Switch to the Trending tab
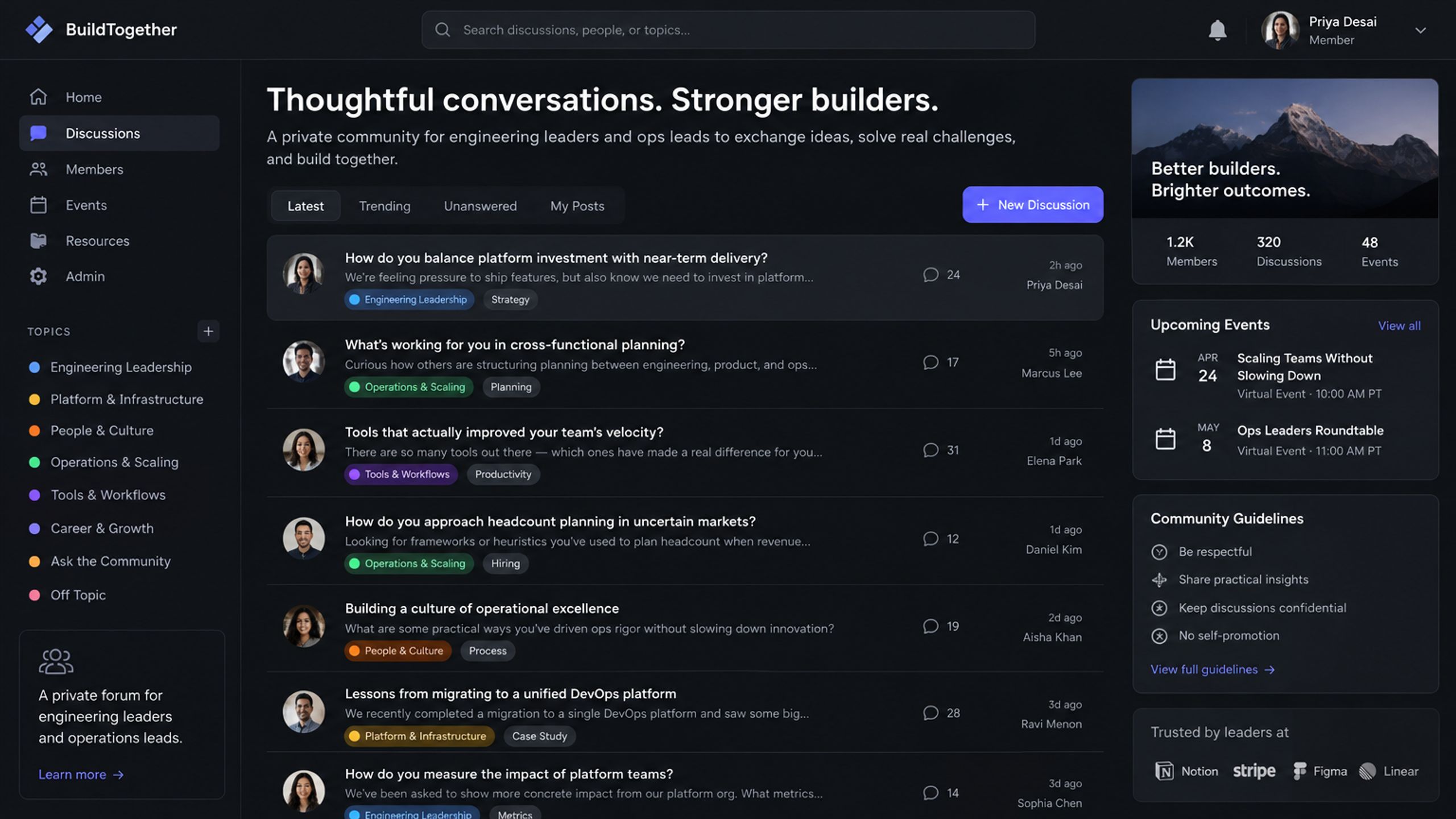The height and width of the screenshot is (819, 1456). [x=384, y=206]
